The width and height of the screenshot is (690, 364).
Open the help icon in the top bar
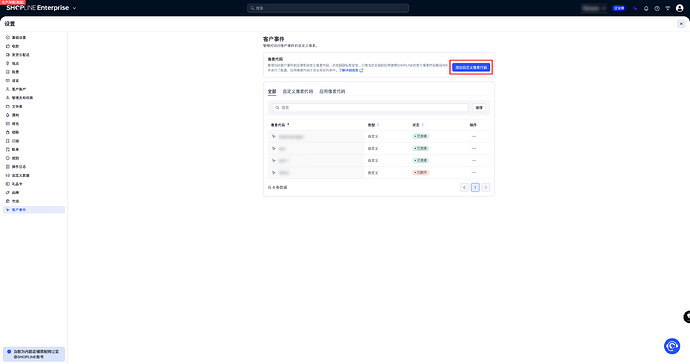pos(657,8)
